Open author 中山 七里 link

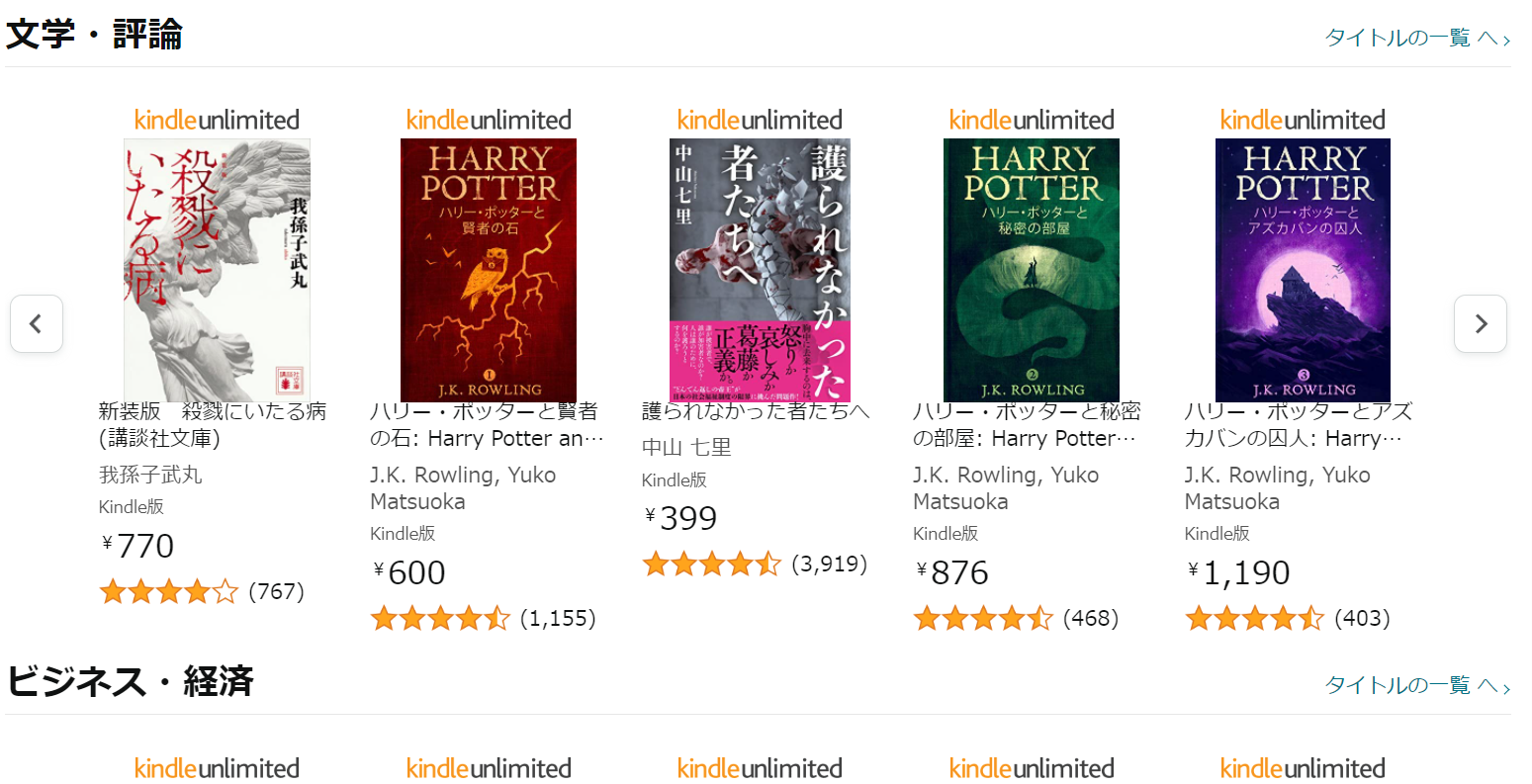(x=686, y=448)
